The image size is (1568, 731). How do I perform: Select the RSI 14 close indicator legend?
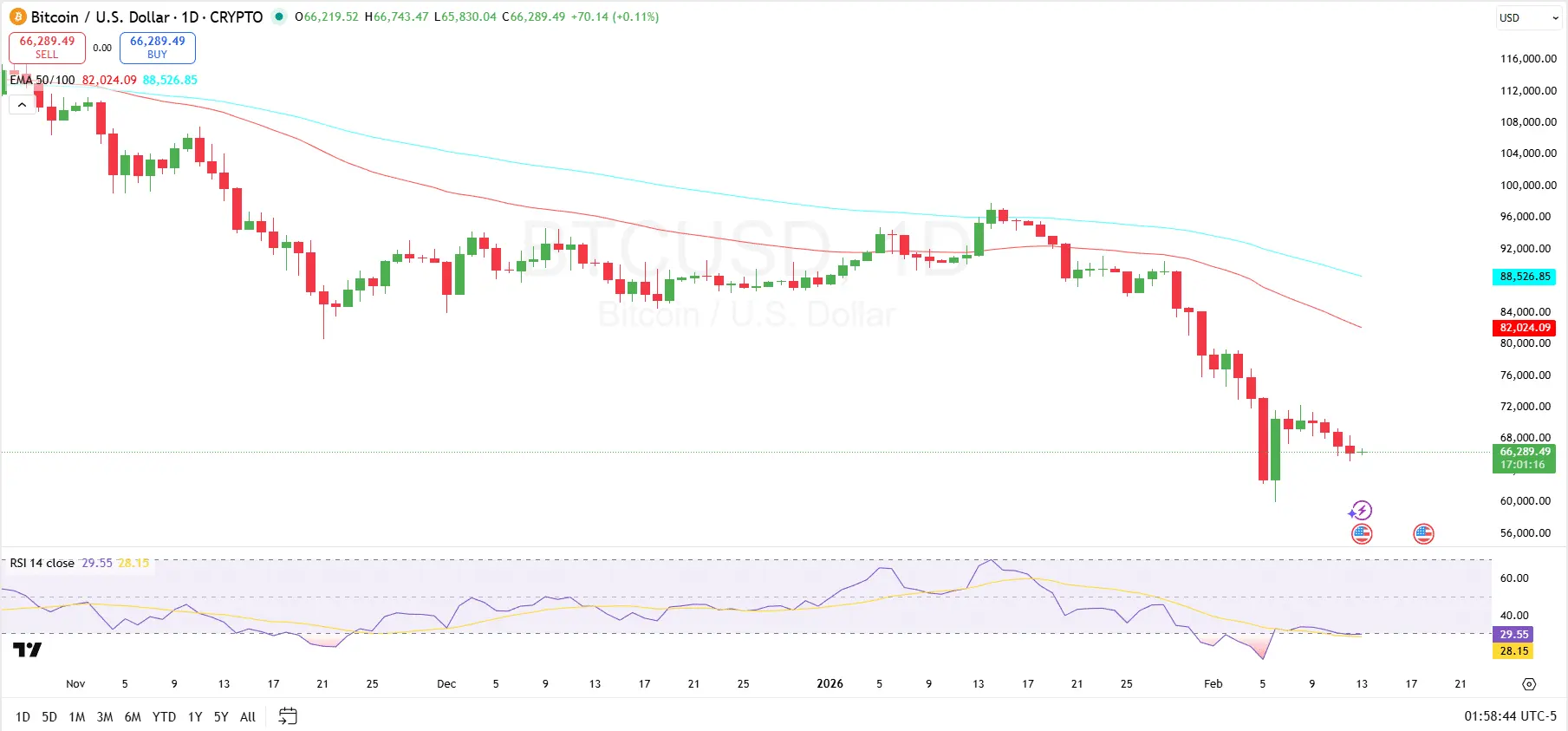[42, 563]
